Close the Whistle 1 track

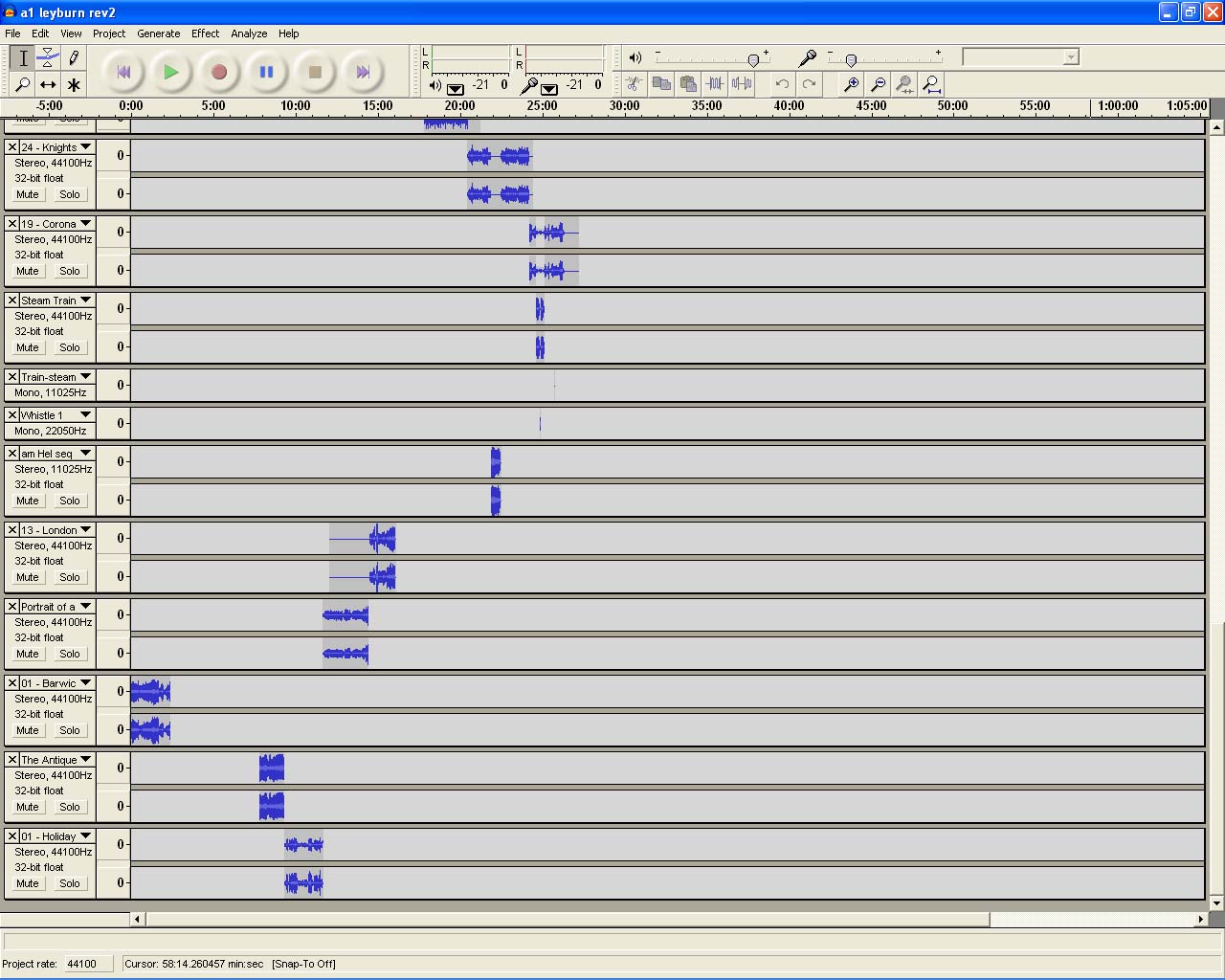click(12, 415)
